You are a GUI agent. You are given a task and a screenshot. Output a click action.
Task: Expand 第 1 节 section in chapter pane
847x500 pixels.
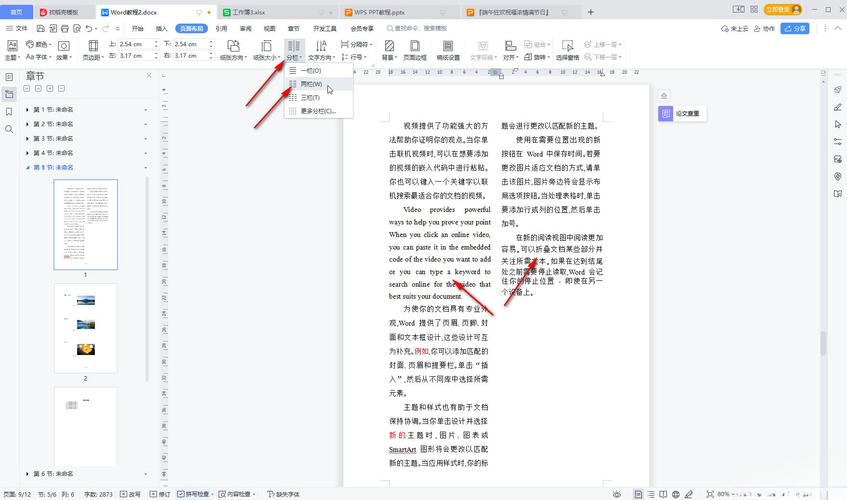click(28, 110)
